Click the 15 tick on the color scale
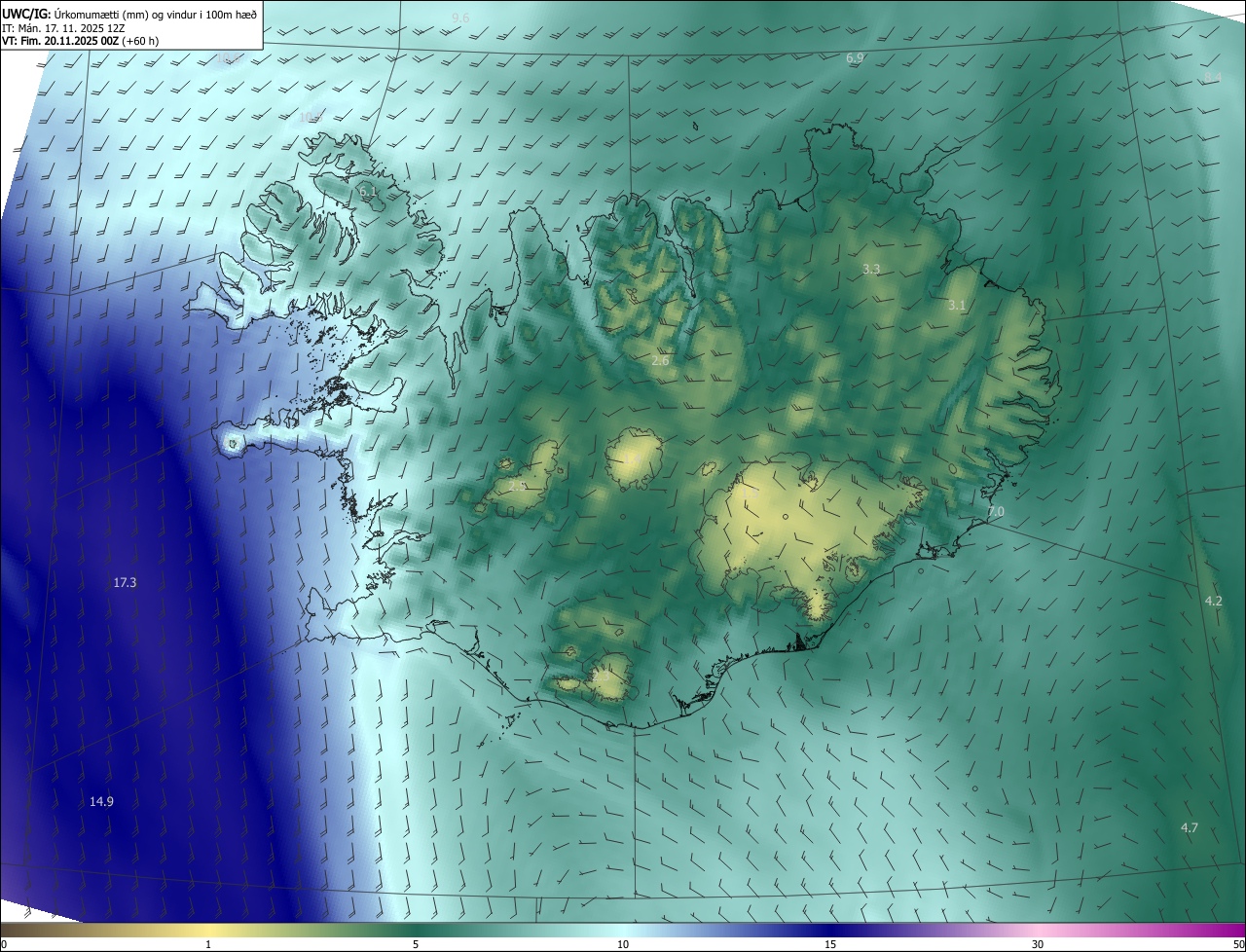 (x=830, y=944)
